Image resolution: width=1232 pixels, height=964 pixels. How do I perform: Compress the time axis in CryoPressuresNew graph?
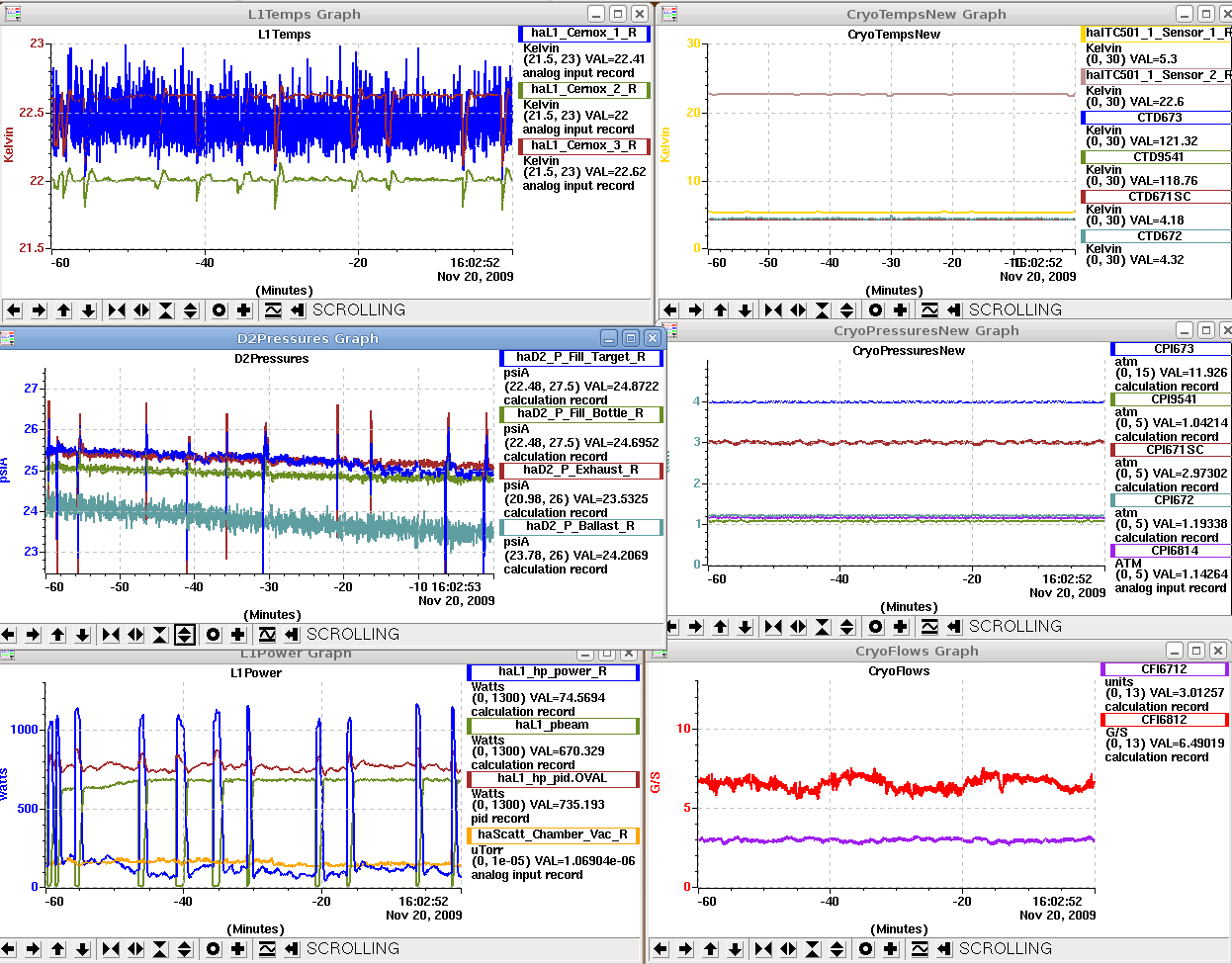click(x=773, y=627)
